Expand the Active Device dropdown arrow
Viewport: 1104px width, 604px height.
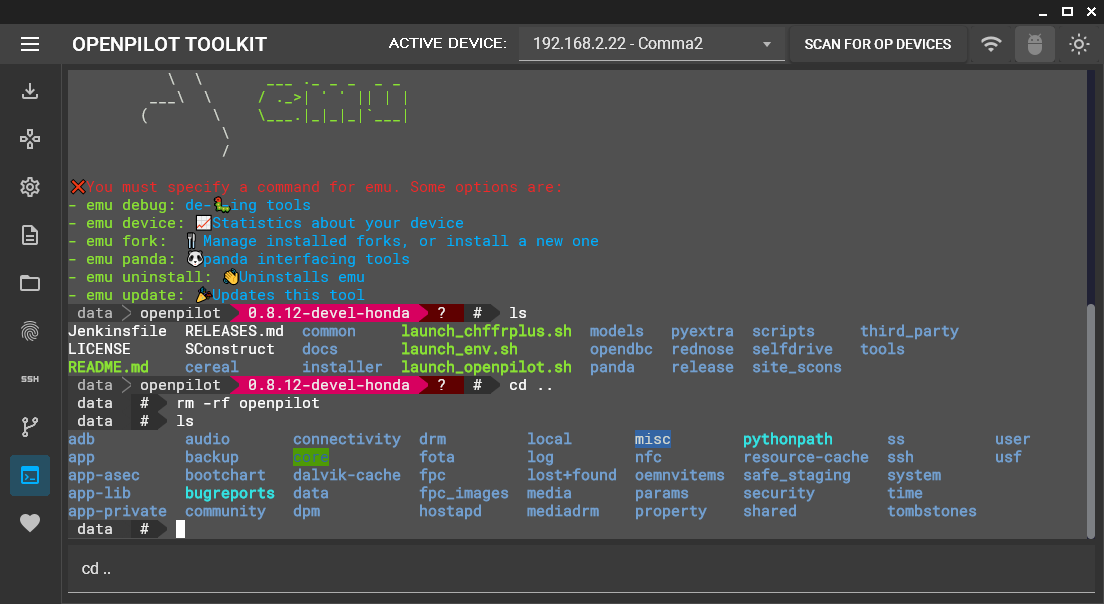tap(767, 44)
